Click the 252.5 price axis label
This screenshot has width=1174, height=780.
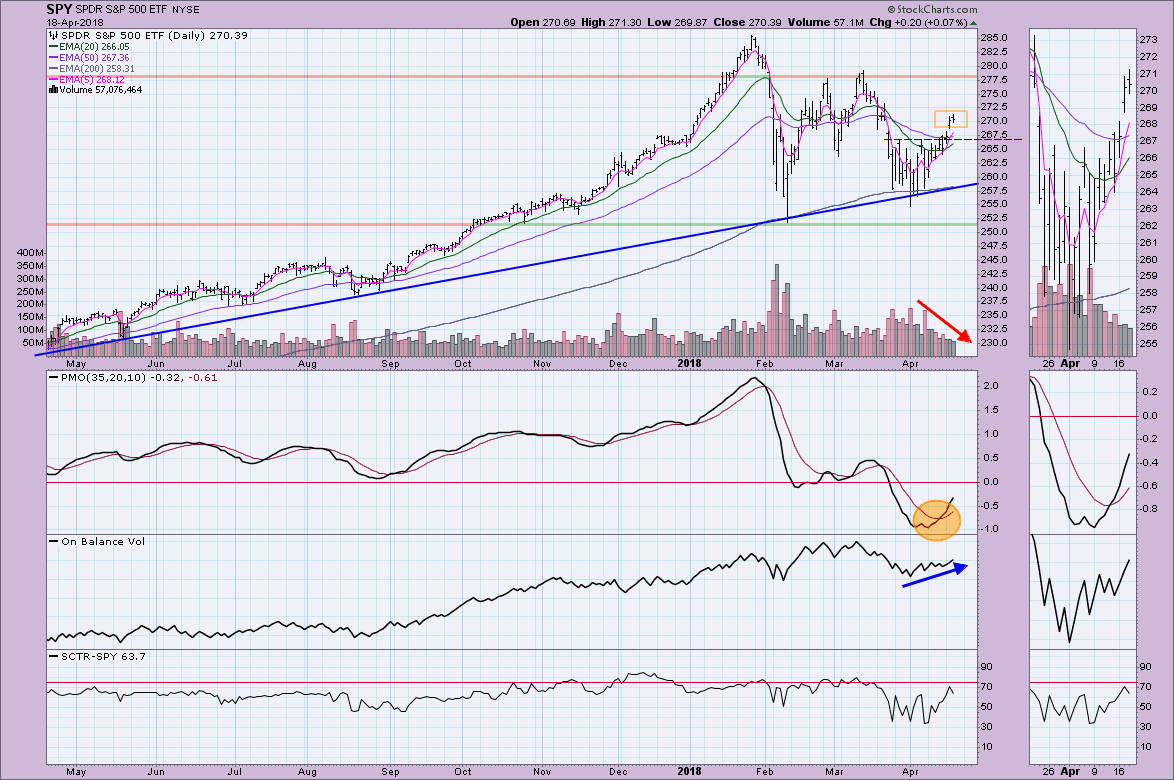pyautogui.click(x=994, y=218)
